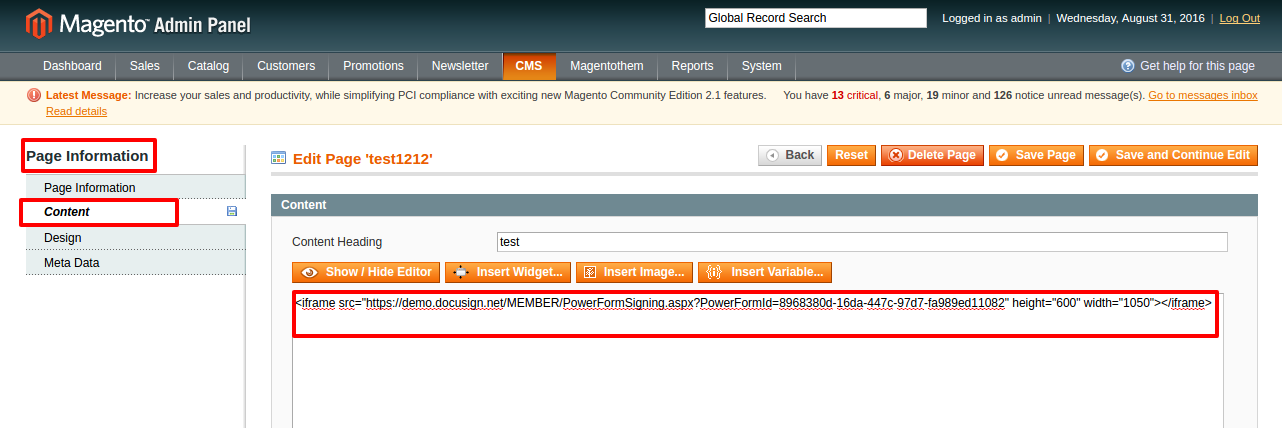Click the Content Heading input field
The image size is (1282, 428).
point(862,242)
